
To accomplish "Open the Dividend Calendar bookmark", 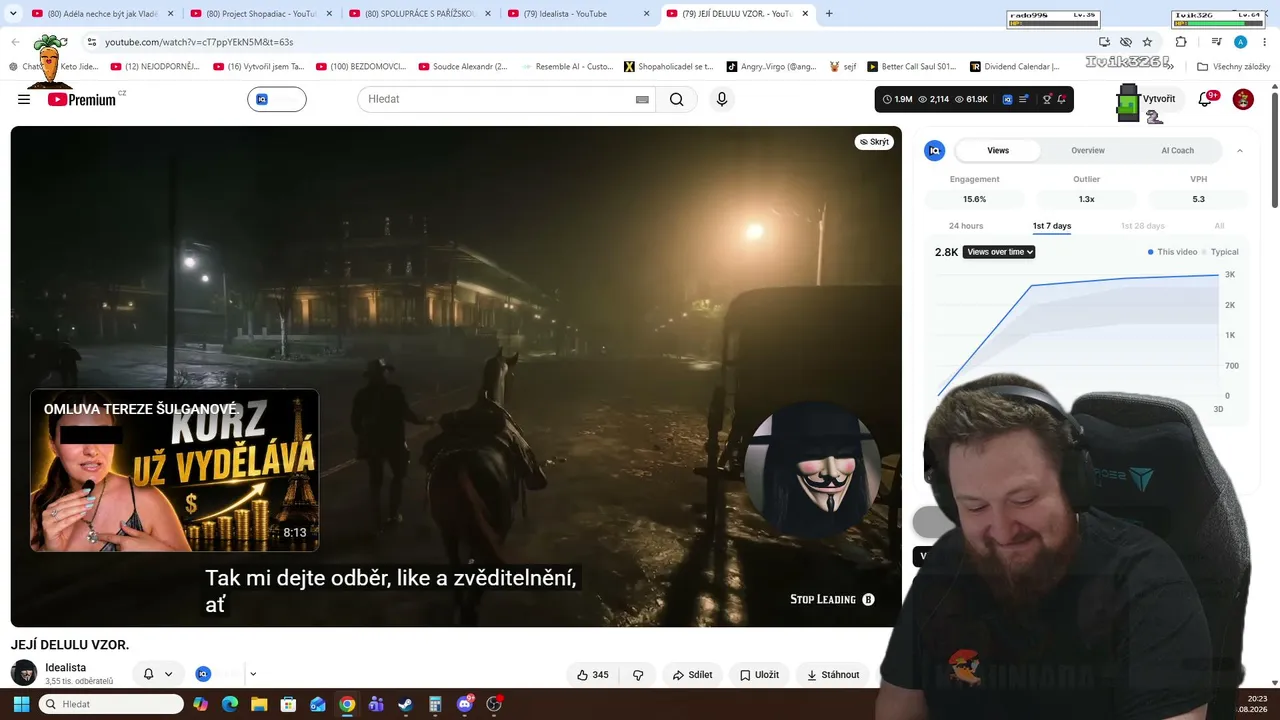I will [1015, 67].
